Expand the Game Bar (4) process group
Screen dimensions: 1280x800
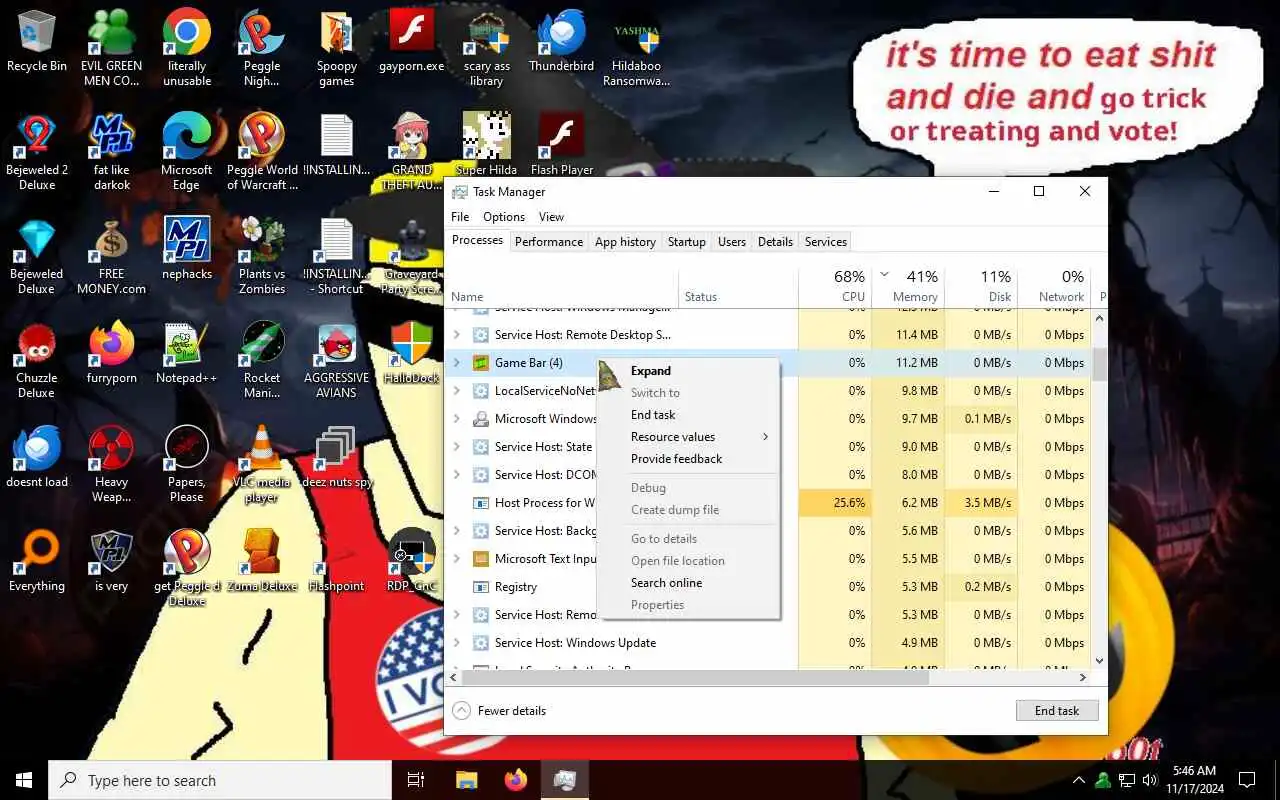point(457,363)
